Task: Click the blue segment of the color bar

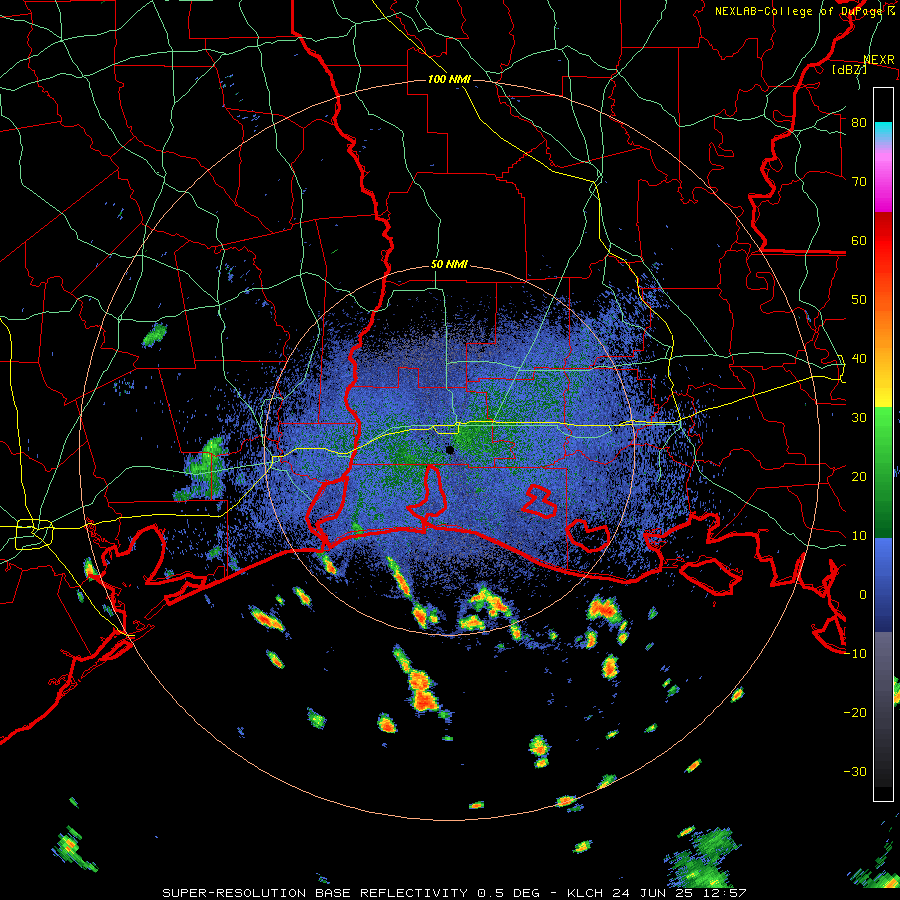Action: tap(883, 584)
